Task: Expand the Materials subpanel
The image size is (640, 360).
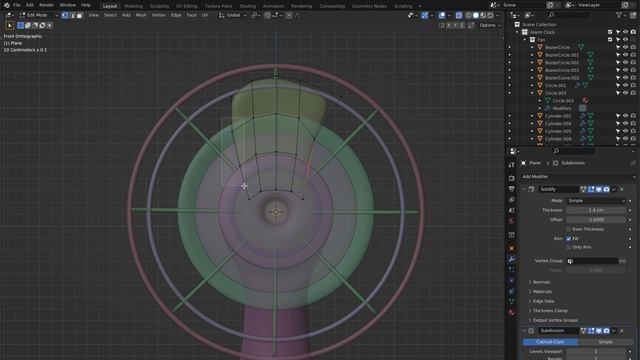Action: (542, 291)
